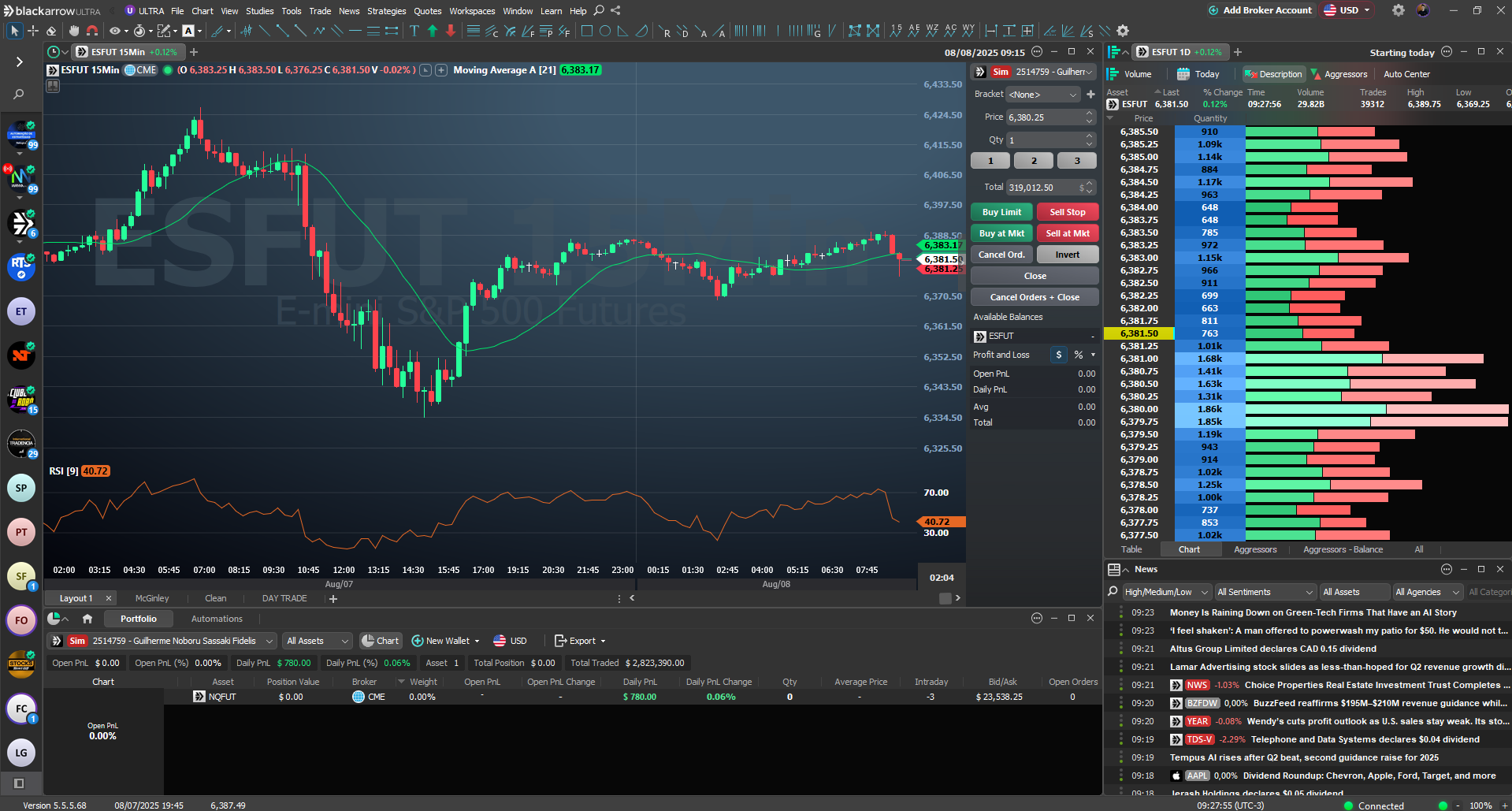The height and width of the screenshot is (811, 1512).
Task: Choose the text T drawing tool
Action: 414,31
